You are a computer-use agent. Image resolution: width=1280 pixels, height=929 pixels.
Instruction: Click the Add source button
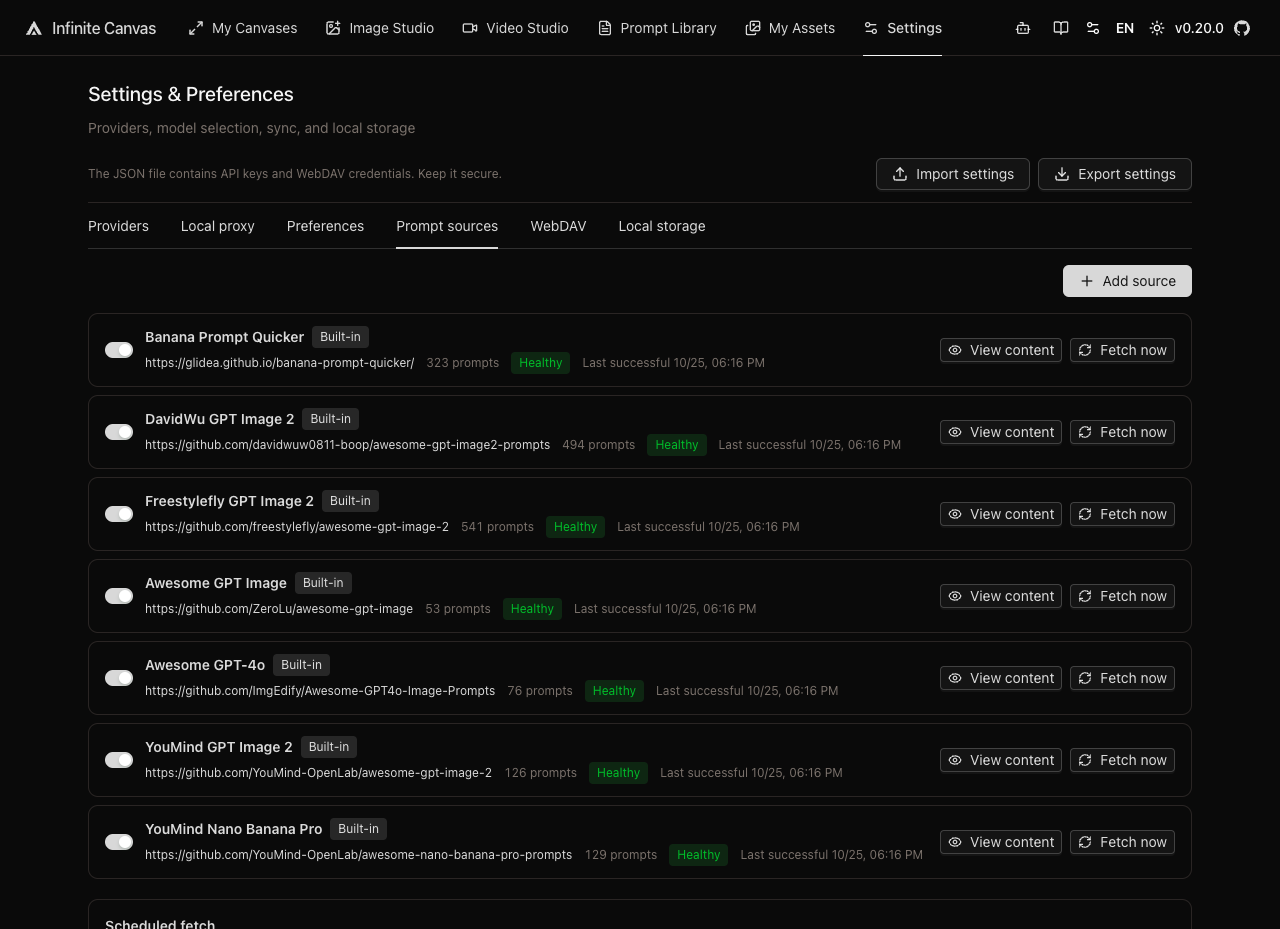(x=1127, y=281)
